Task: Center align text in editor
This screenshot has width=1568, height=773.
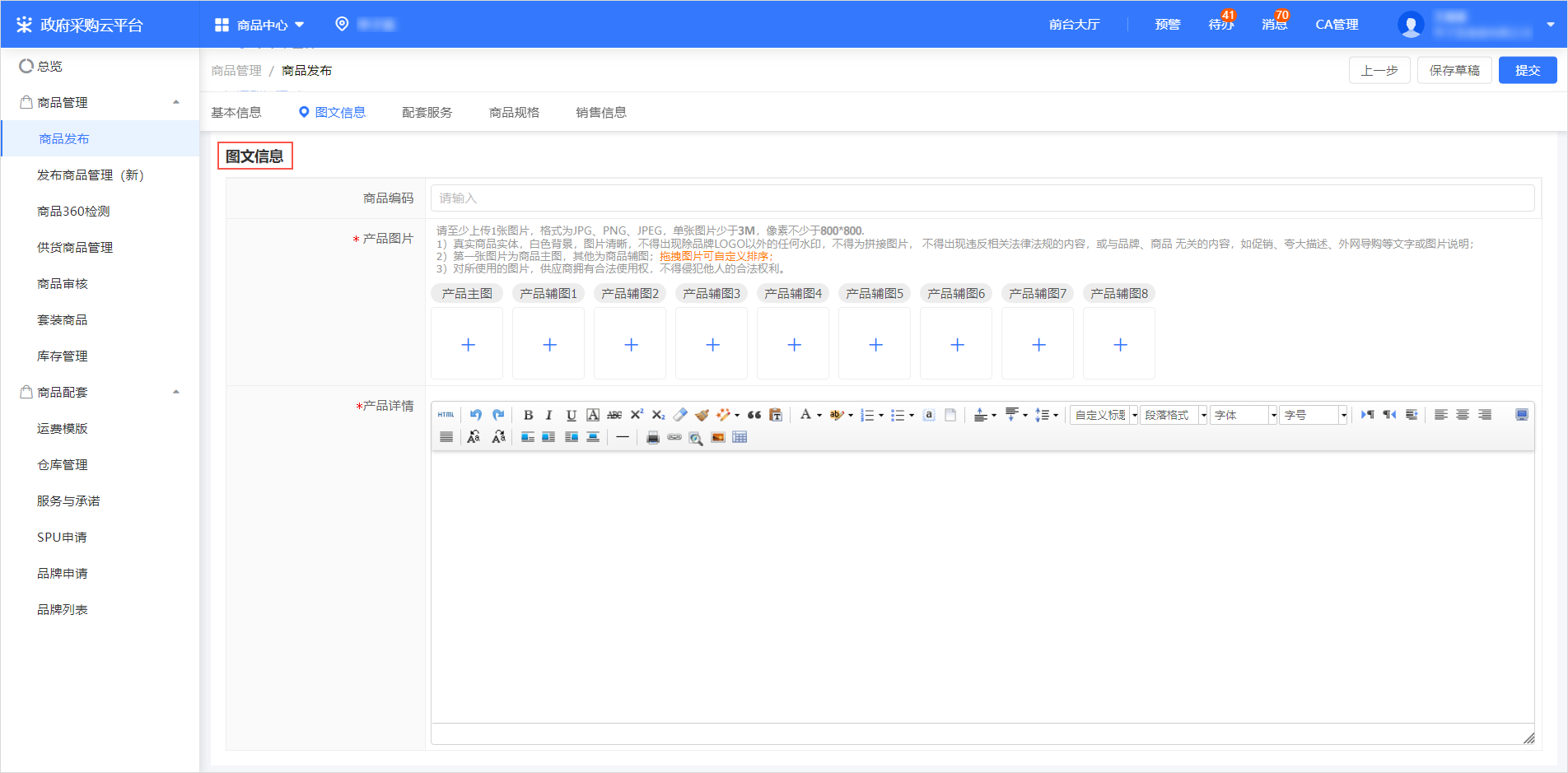Action: pyautogui.click(x=1463, y=415)
